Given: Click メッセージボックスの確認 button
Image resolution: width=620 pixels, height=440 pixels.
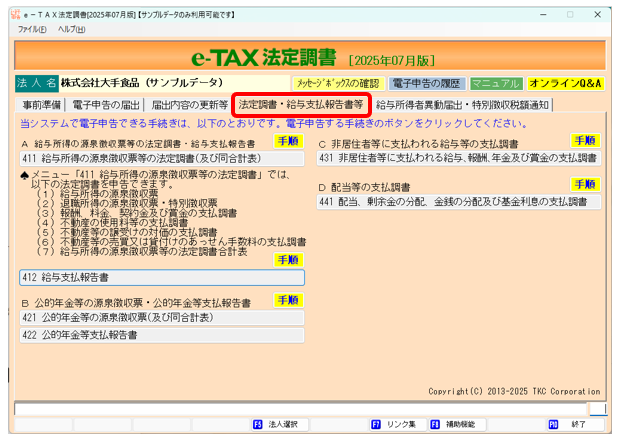Looking at the screenshot, I should (x=337, y=83).
